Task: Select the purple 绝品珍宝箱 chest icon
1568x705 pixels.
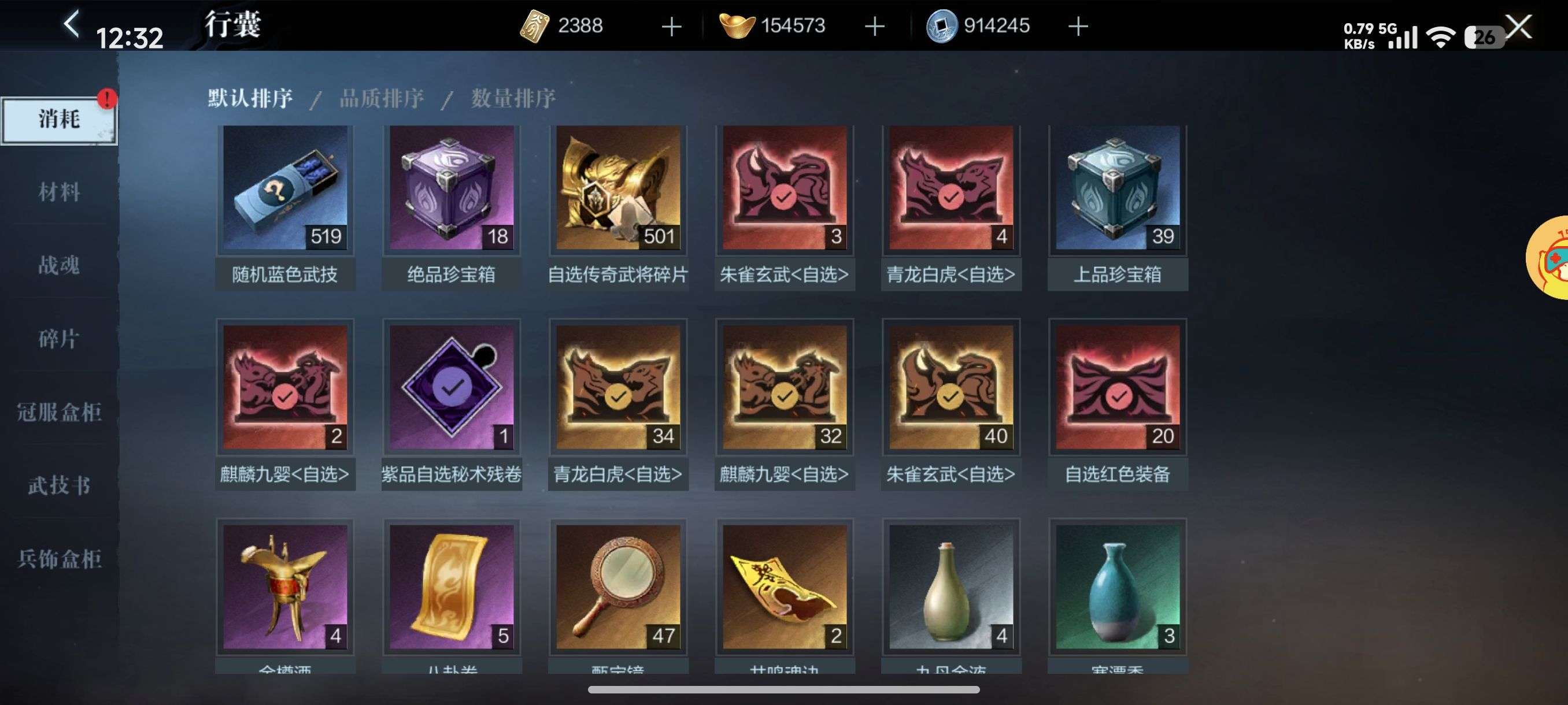Action: (x=452, y=188)
